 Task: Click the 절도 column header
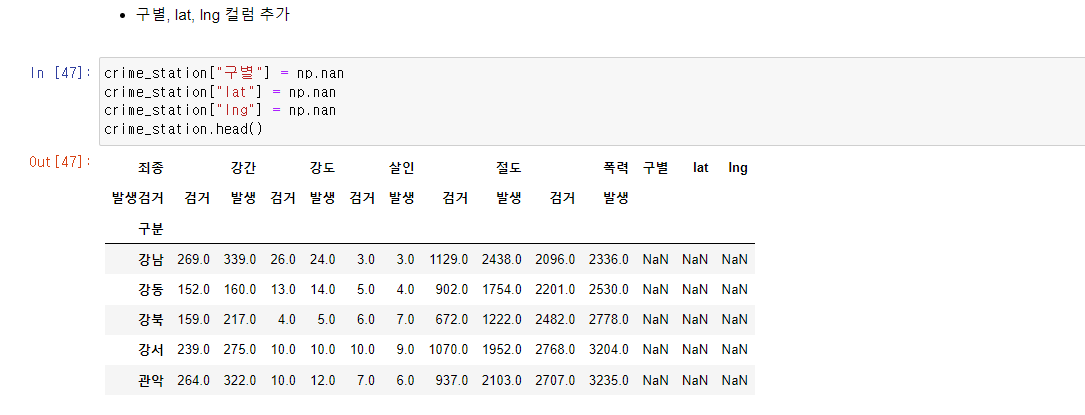tap(509, 167)
